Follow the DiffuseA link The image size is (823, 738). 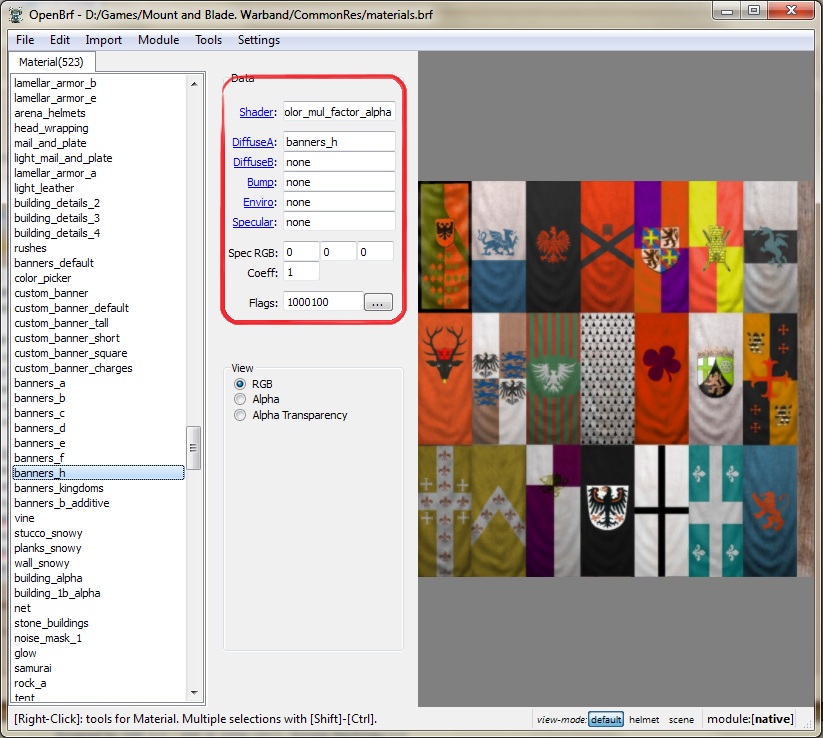tap(252, 142)
